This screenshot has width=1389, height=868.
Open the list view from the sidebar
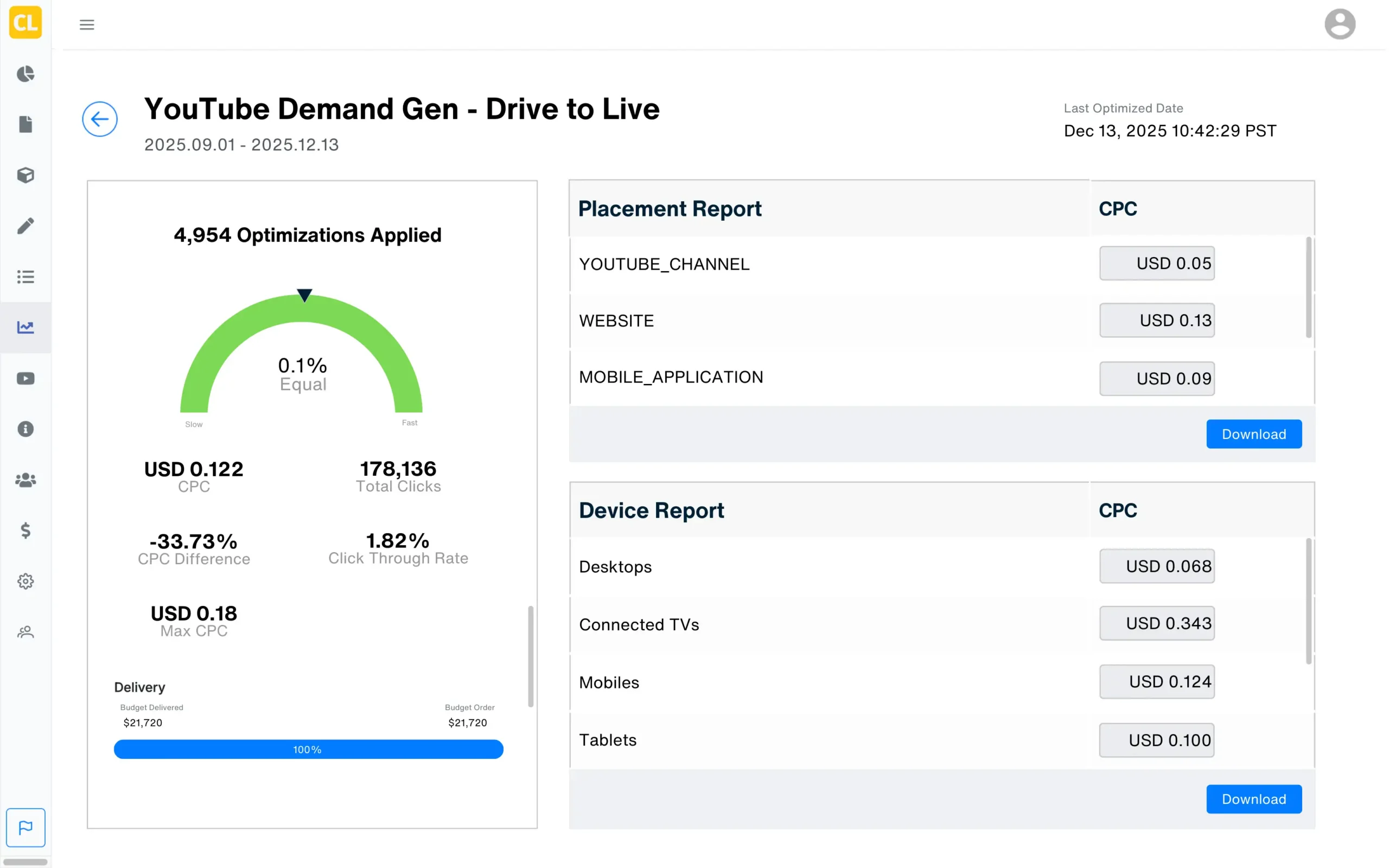click(26, 277)
